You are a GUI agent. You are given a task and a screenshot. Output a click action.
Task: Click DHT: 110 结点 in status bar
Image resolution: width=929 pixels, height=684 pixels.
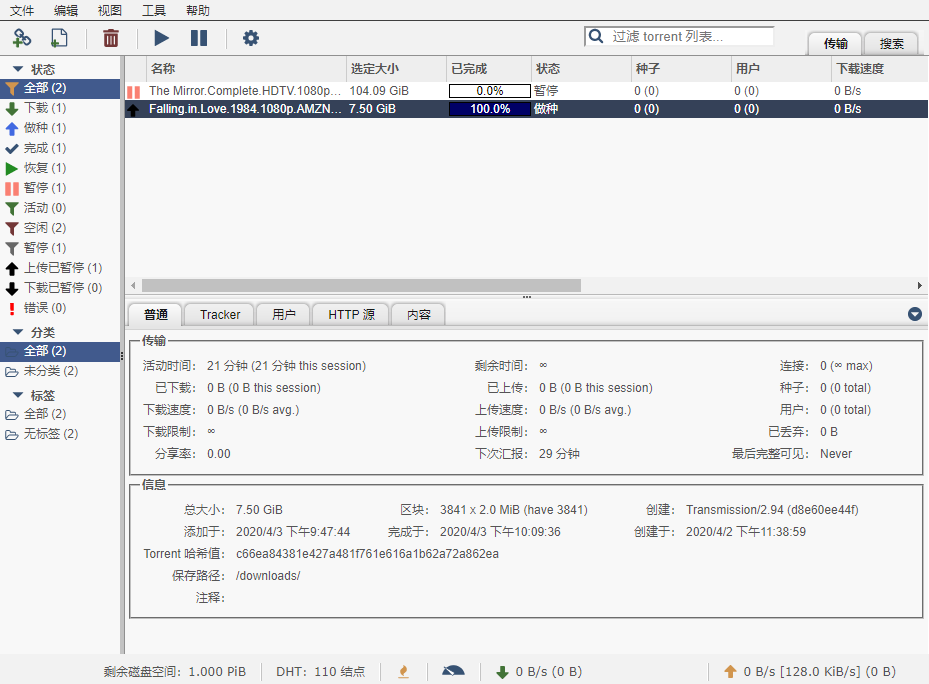[x=321, y=672]
